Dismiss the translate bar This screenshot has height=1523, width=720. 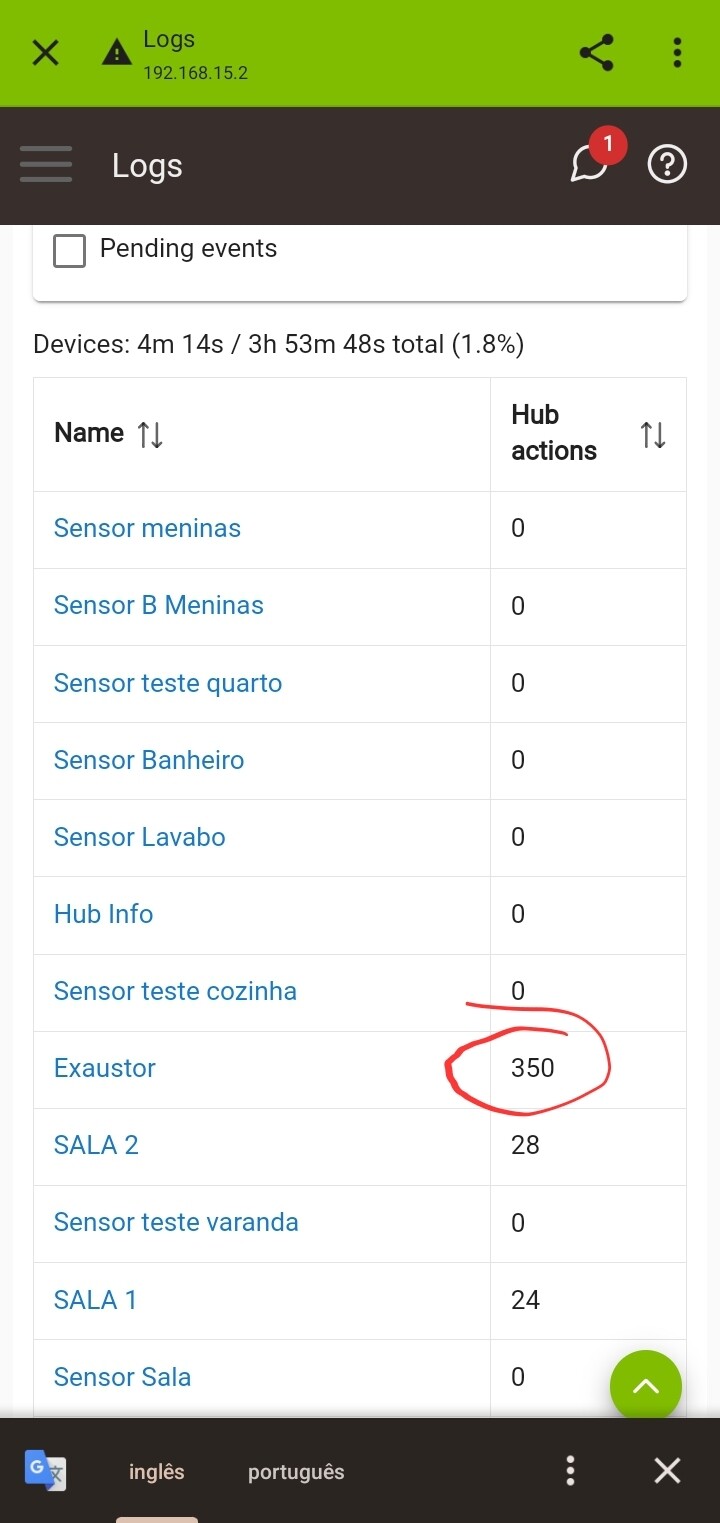coord(667,1471)
